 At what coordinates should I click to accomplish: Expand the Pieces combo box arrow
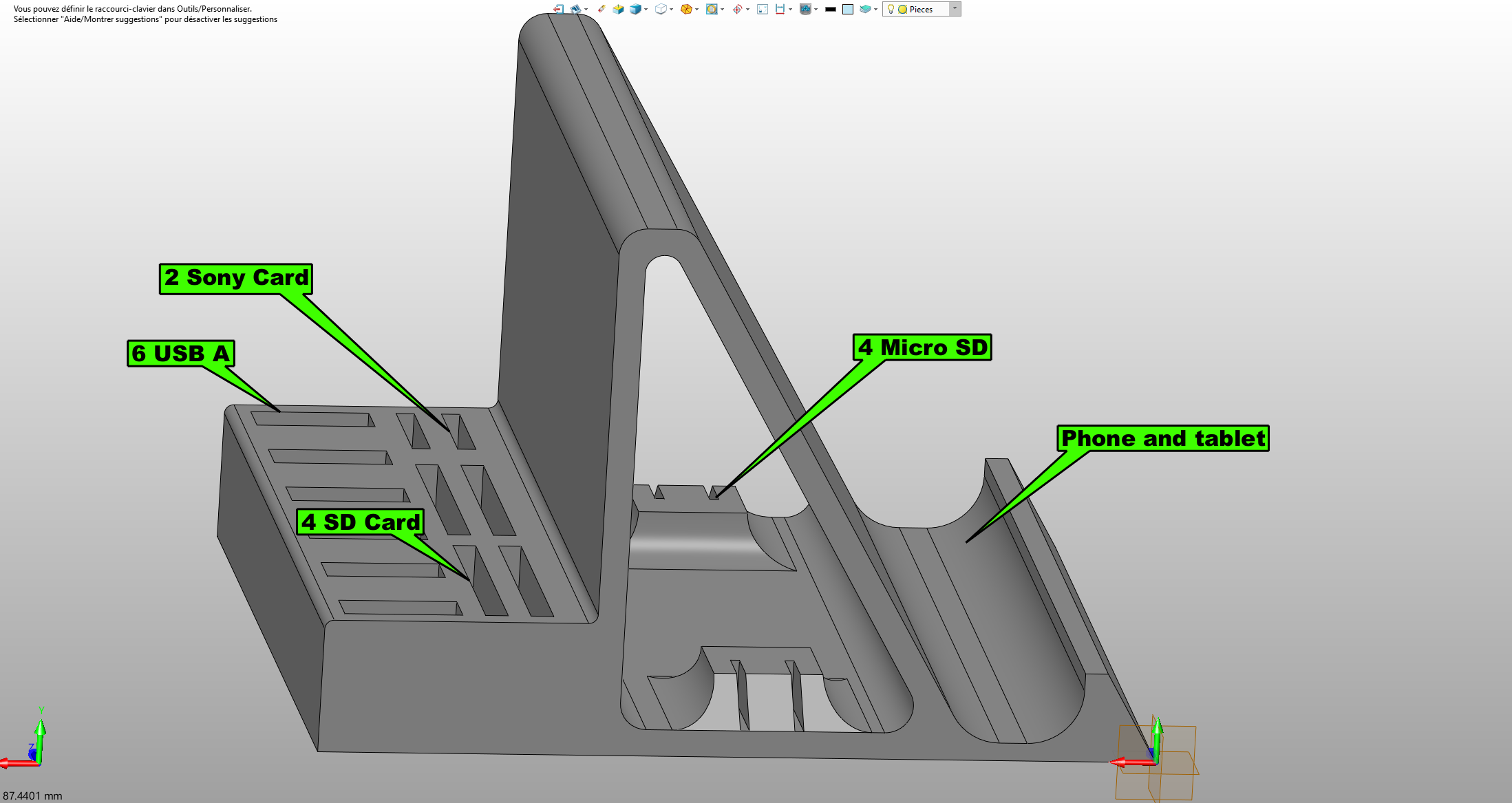point(955,8)
